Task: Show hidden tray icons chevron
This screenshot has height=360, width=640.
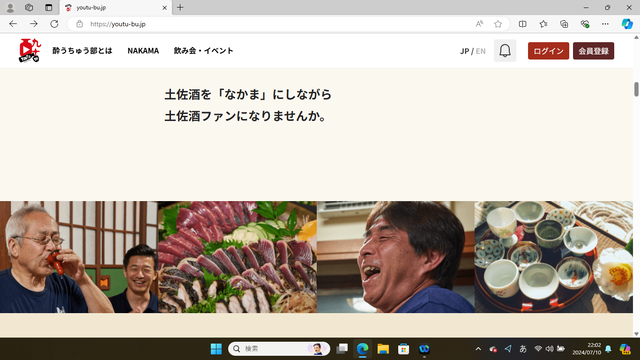Action: point(478,349)
